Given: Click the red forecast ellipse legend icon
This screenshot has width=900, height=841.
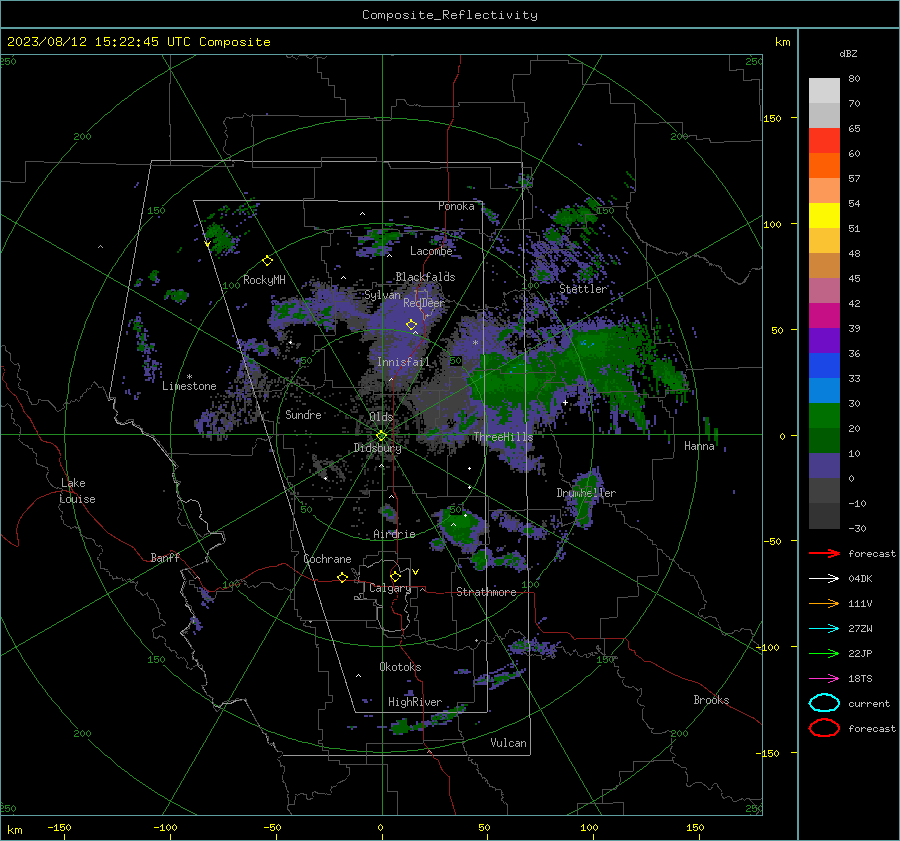Looking at the screenshot, I should 824,728.
